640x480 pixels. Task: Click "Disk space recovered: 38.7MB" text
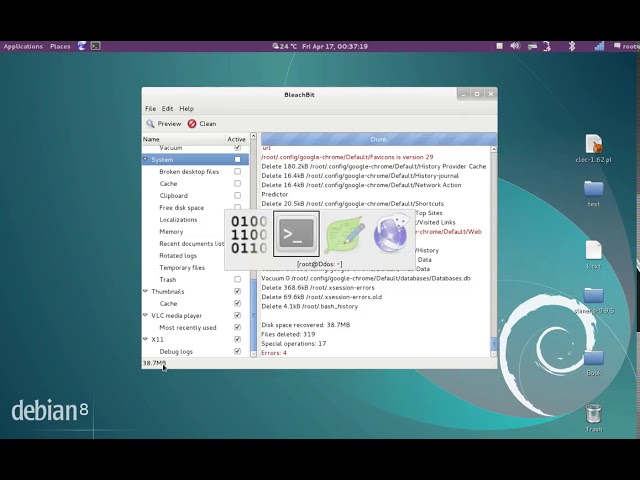point(306,325)
